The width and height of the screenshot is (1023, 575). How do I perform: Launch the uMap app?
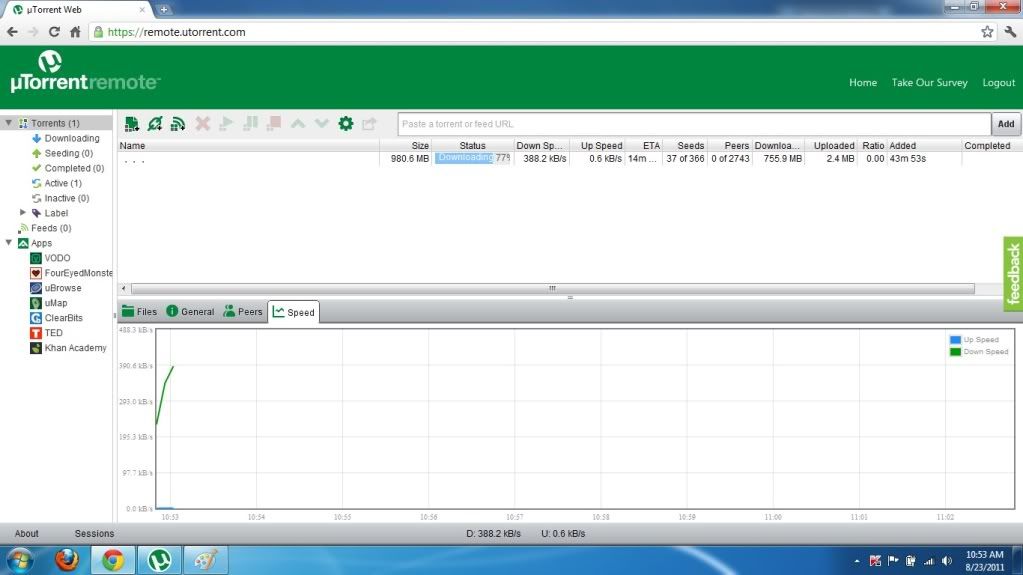(49, 303)
